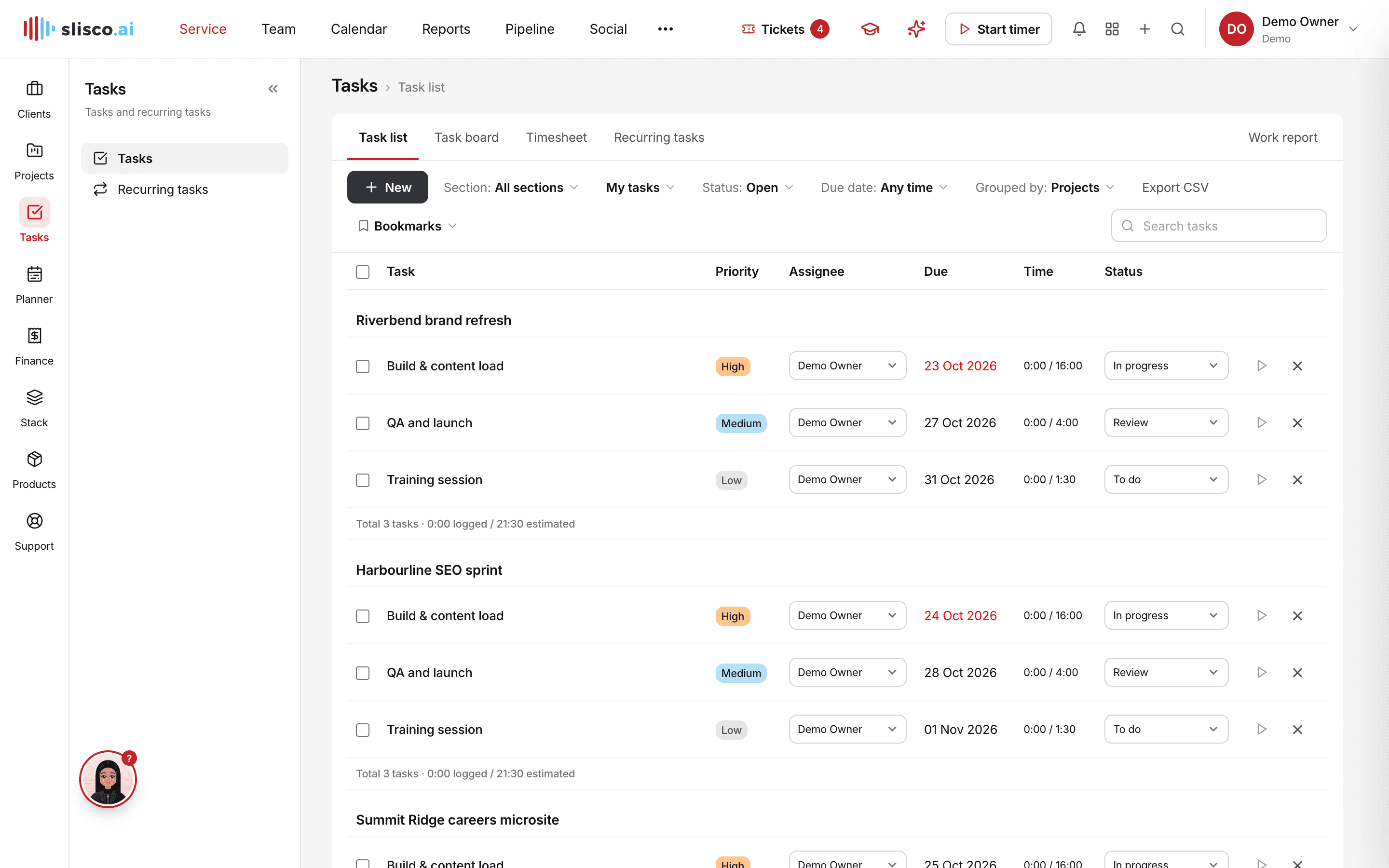Check Riverbend QA and launch task
The width and height of the screenshot is (1389, 868).
coord(363,423)
